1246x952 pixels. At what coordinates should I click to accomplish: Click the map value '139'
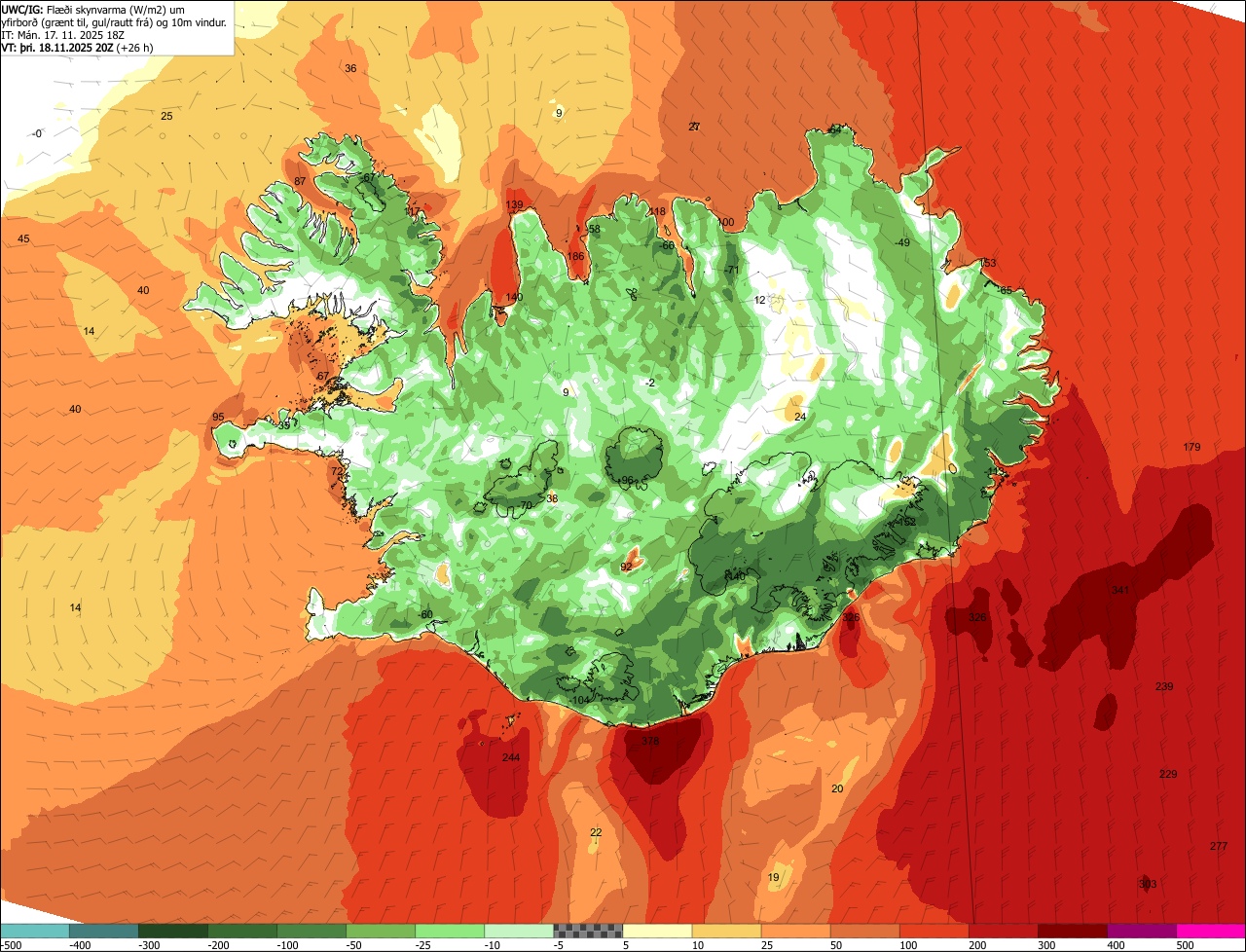[x=514, y=204]
